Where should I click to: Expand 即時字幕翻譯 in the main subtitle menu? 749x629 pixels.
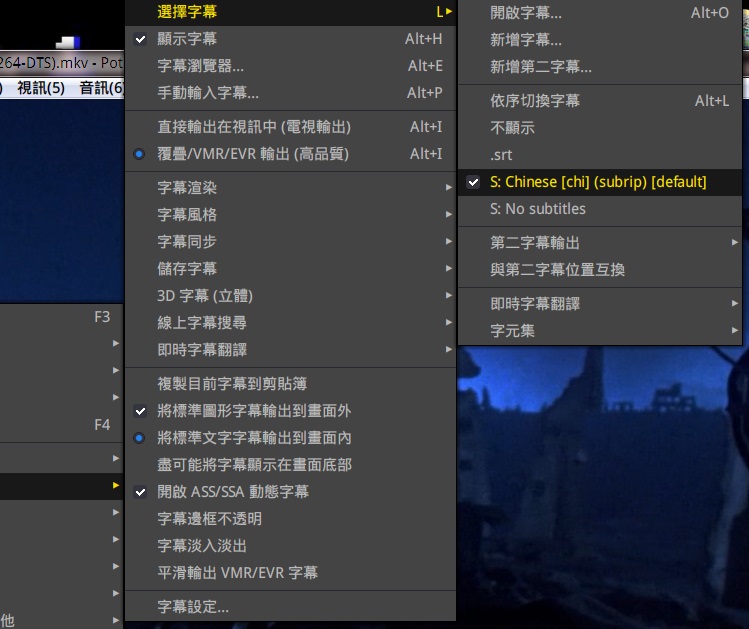point(290,350)
